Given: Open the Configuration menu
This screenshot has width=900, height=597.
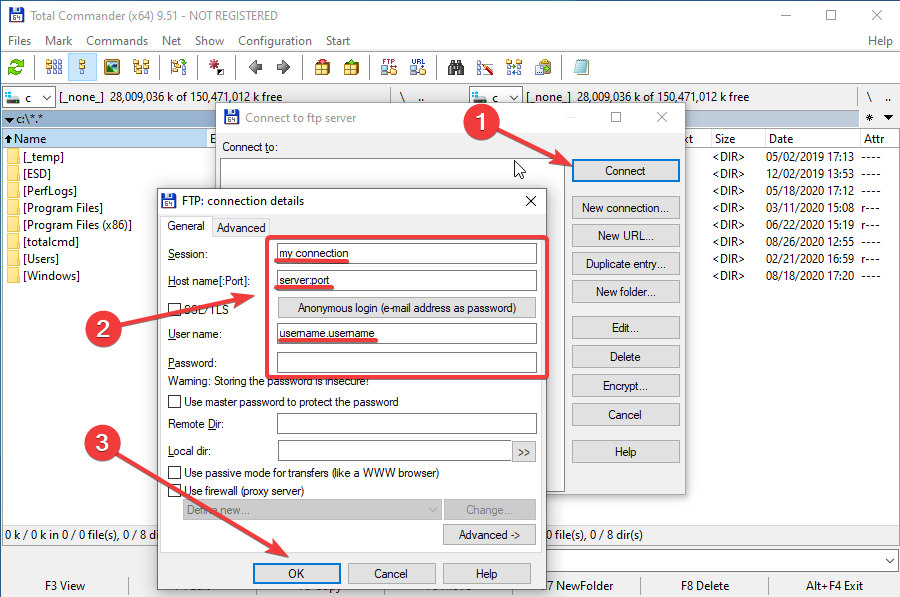Looking at the screenshot, I should pos(274,41).
